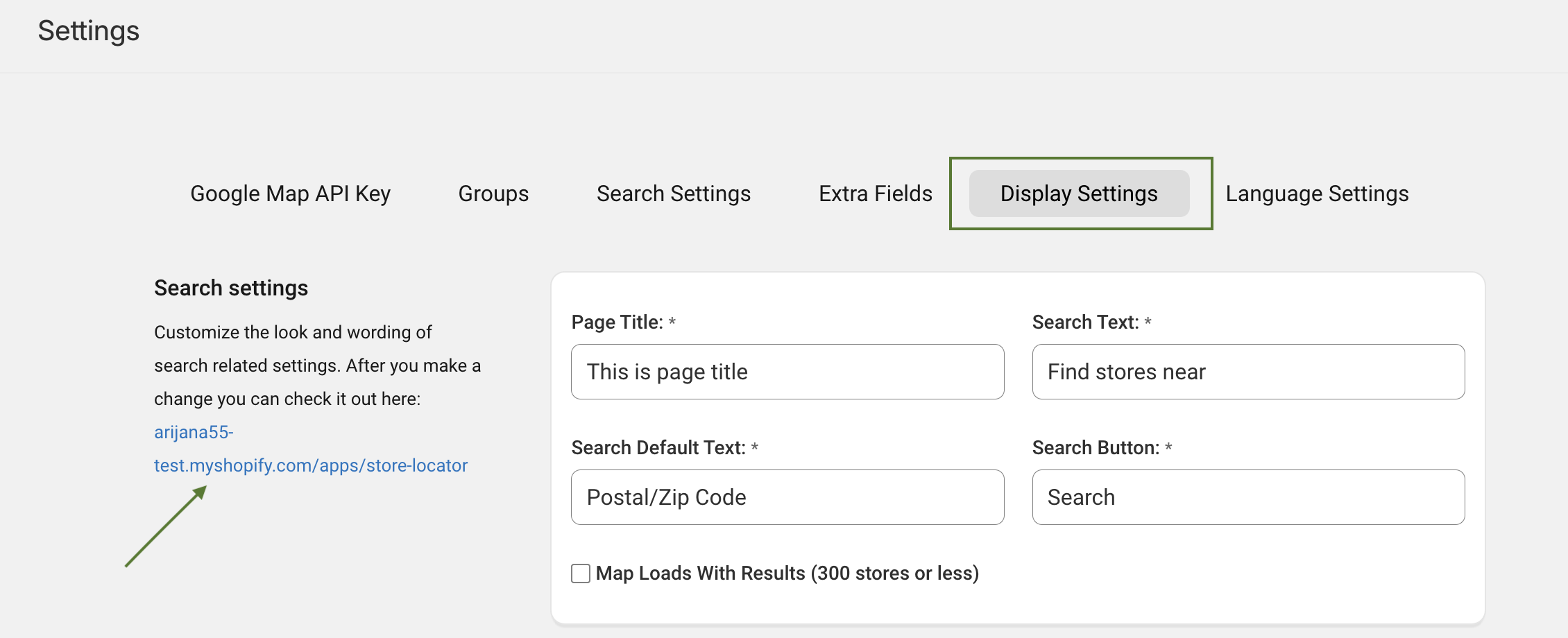Click the 'Search Button:' field label
Image resolution: width=1568 pixels, height=638 pixels.
(1096, 448)
